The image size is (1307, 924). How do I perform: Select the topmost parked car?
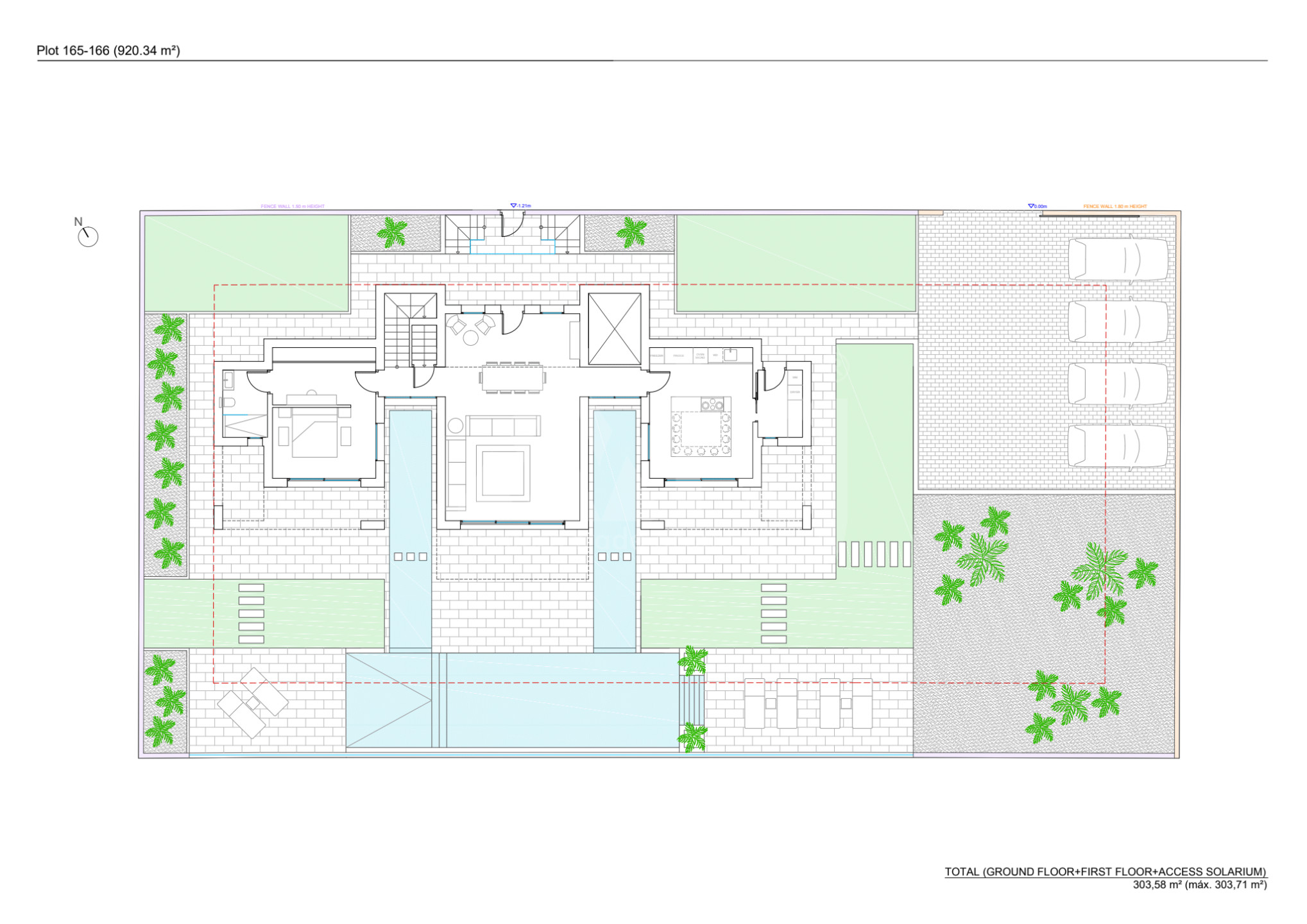pyautogui.click(x=1118, y=260)
